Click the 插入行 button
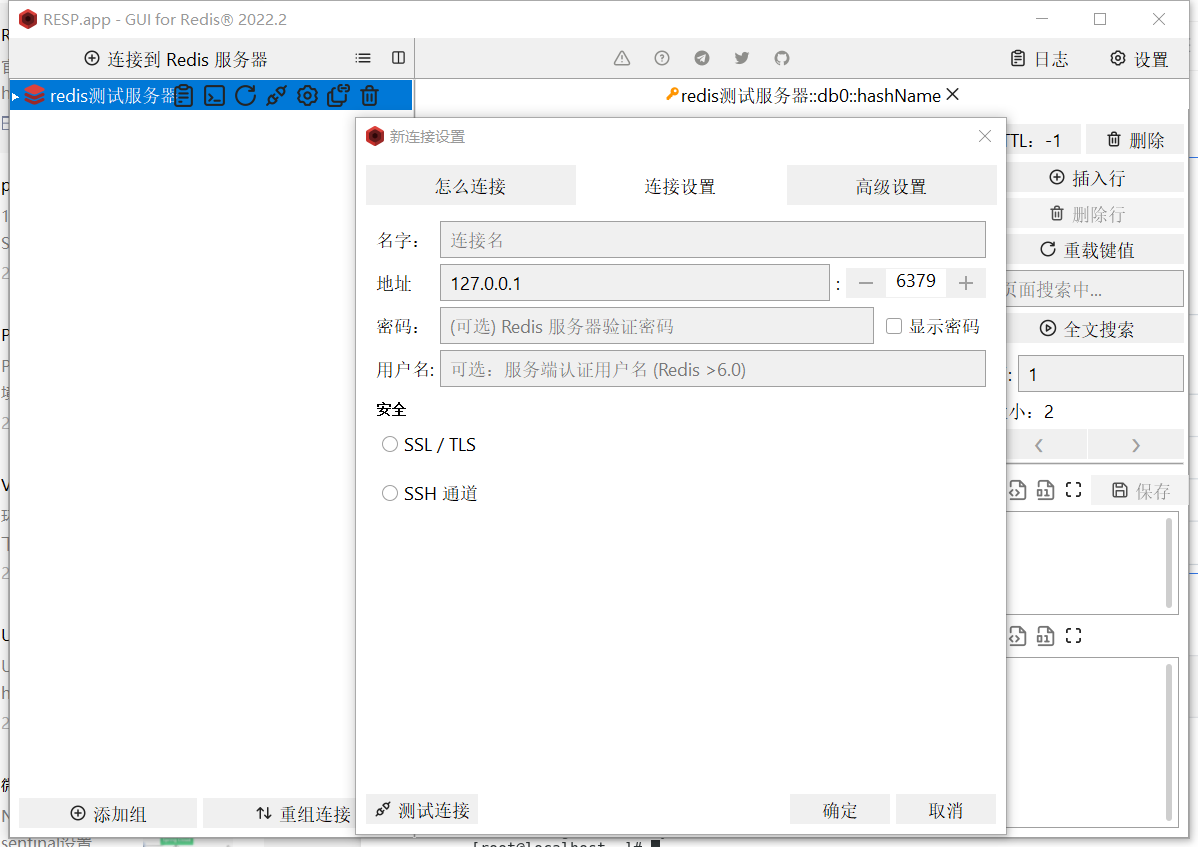This screenshot has height=847, width=1198. pos(1095,178)
